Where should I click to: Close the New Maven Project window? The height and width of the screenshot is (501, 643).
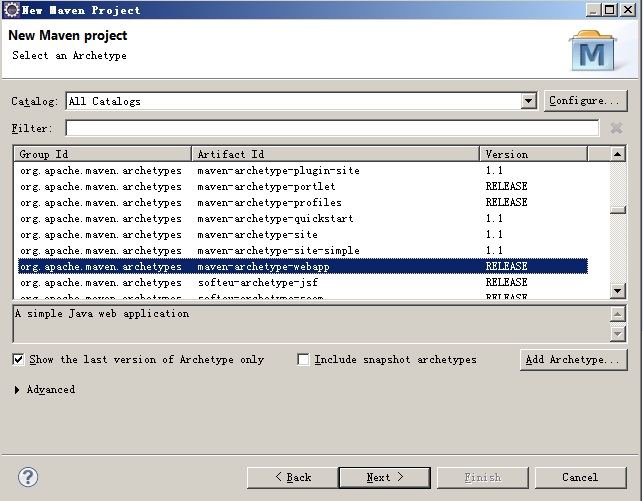(x=628, y=9)
